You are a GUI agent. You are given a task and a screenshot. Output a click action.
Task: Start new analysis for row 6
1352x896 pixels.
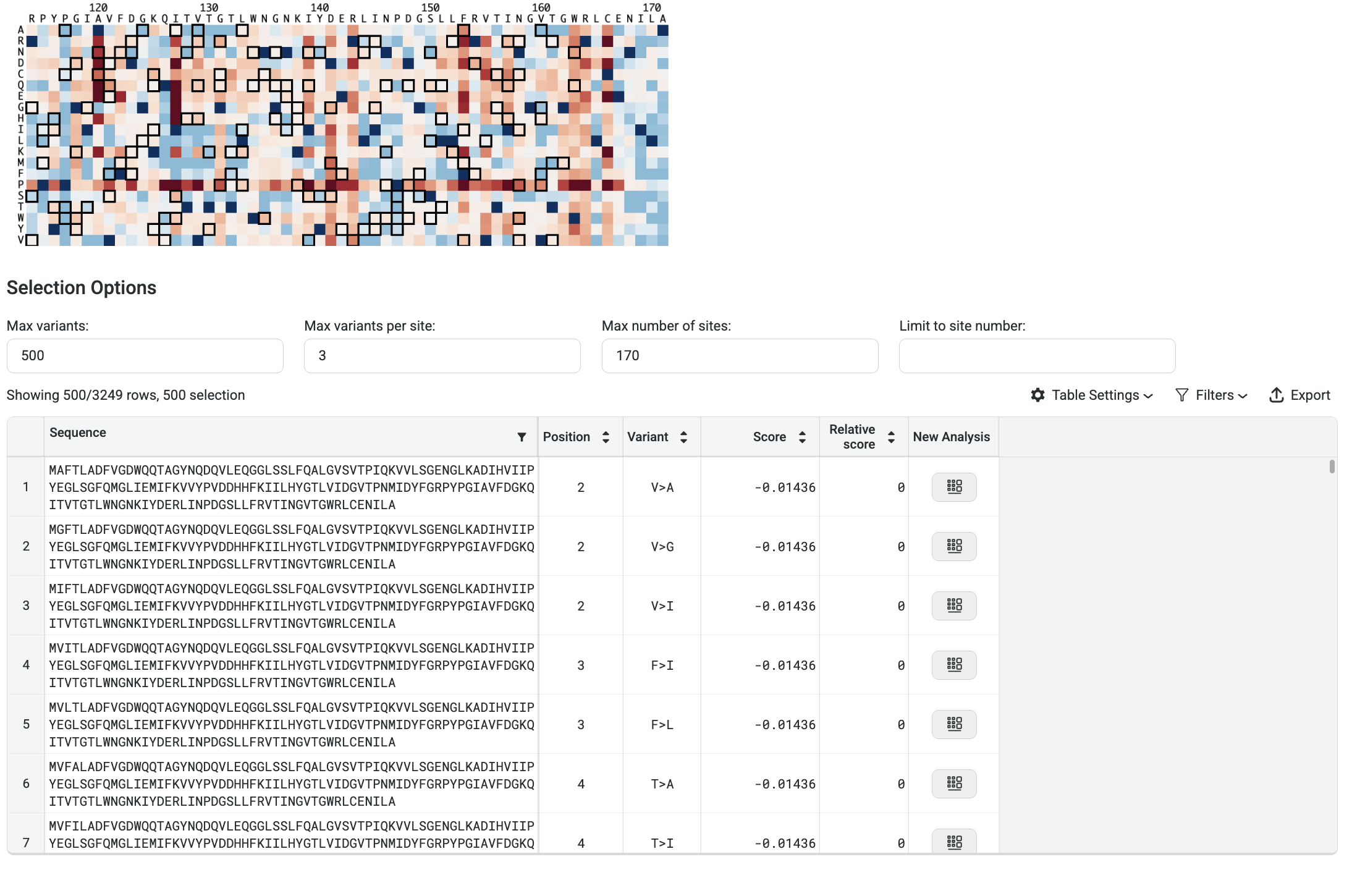(x=953, y=784)
